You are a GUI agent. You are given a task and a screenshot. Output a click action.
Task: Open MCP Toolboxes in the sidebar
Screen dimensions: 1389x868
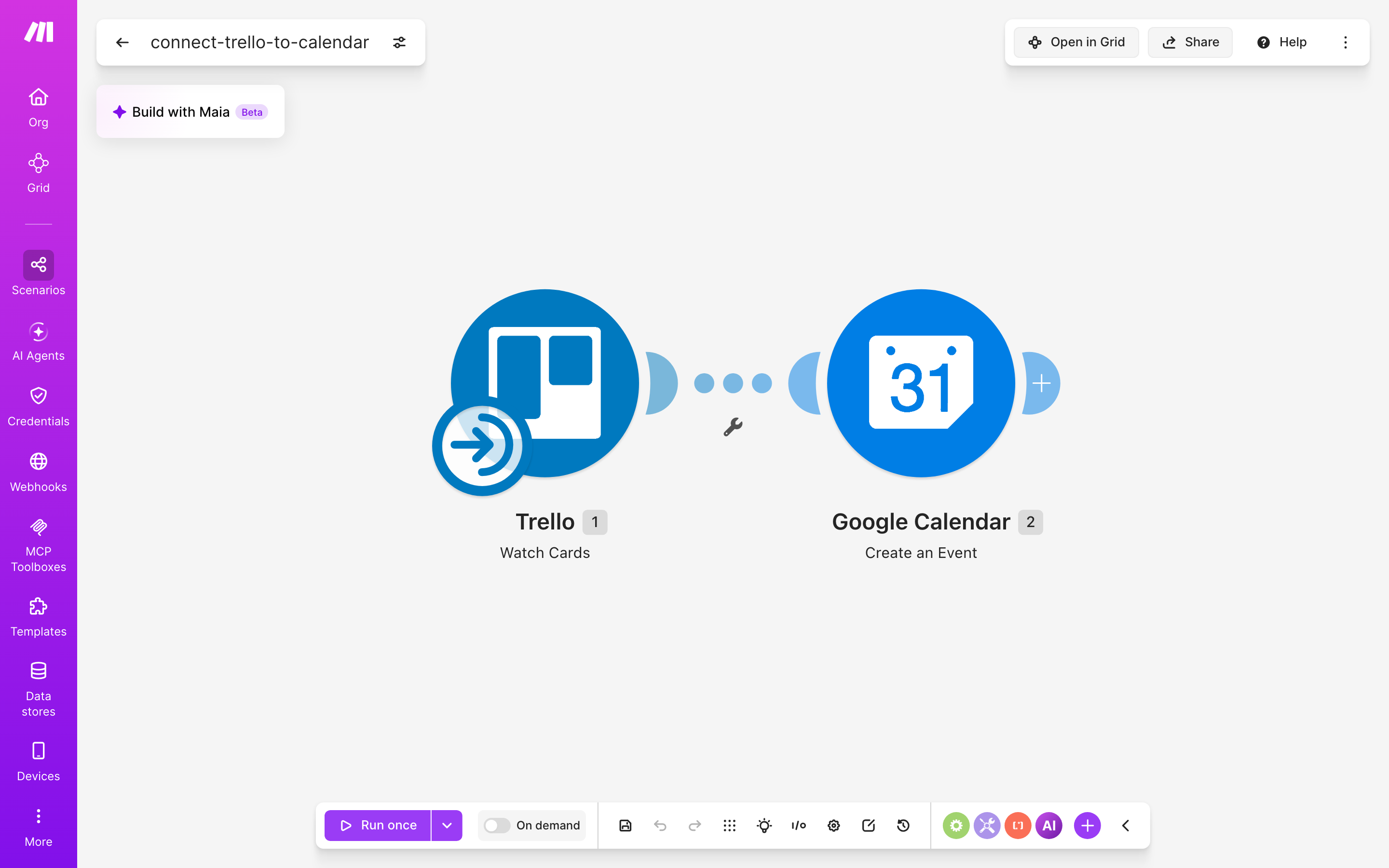(39, 544)
